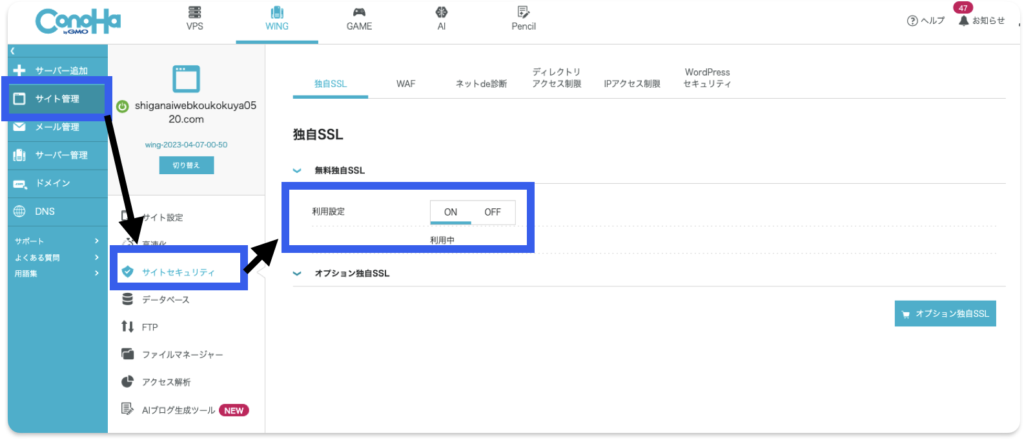Switch to the WAF tab
The image size is (1024, 440).
coord(405,84)
